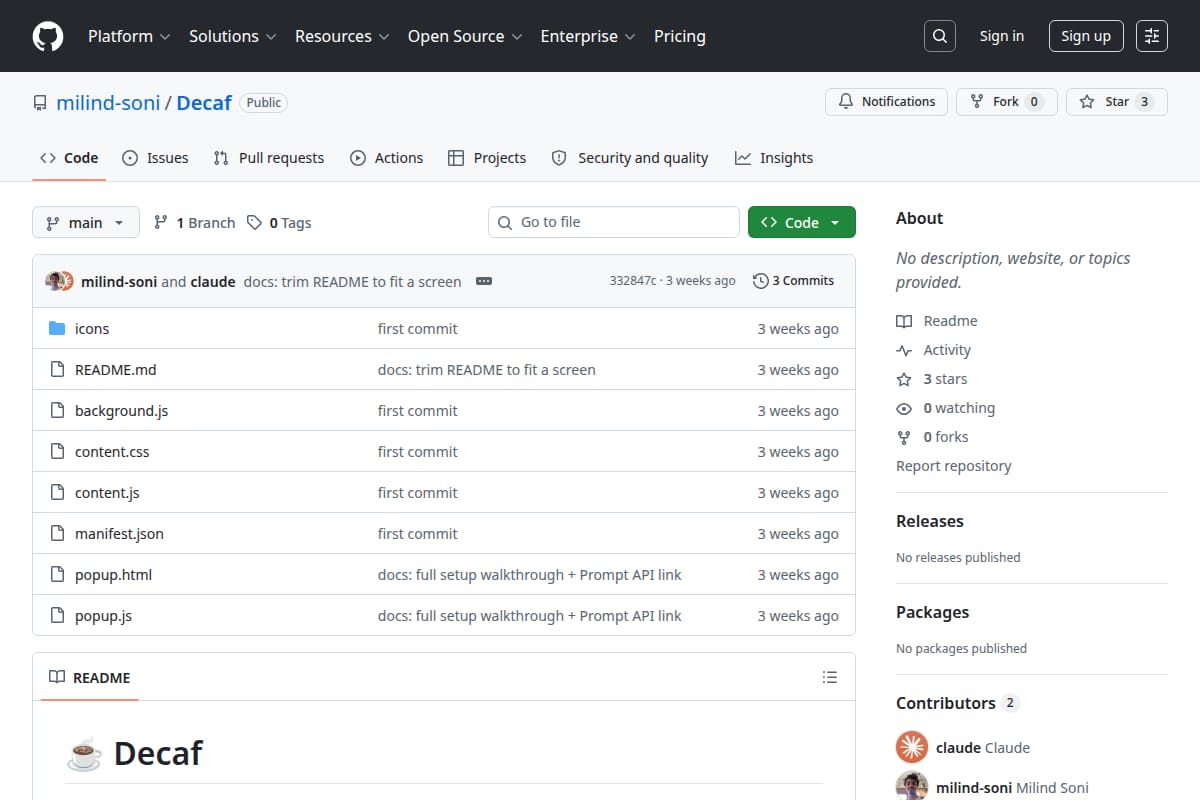Open the search magnifier button
This screenshot has width=1200, height=800.
coord(940,36)
